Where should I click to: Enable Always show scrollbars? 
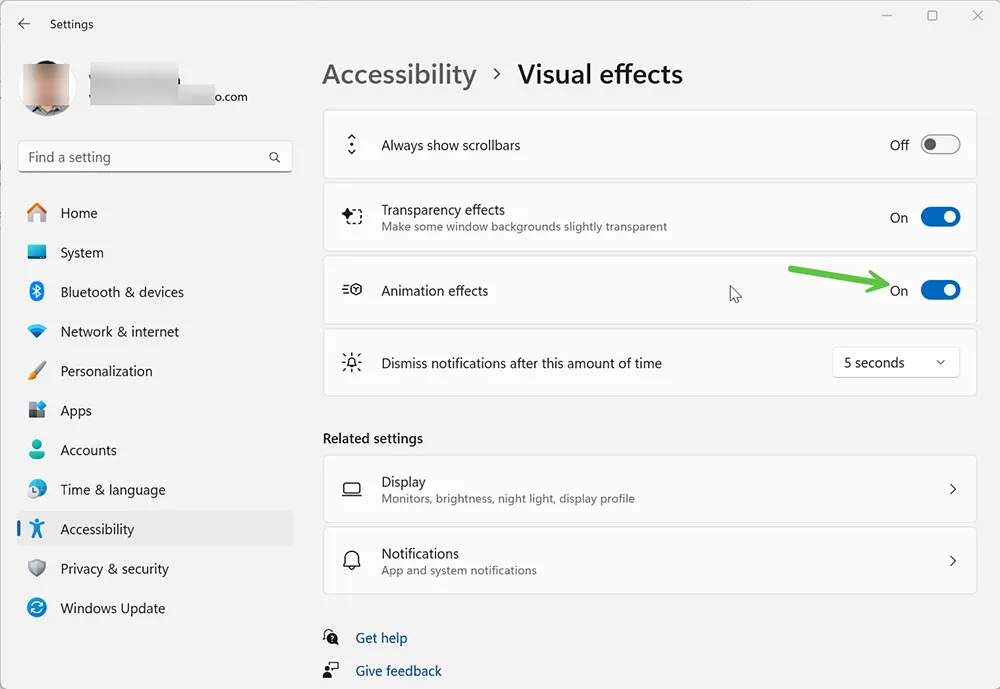(x=940, y=144)
